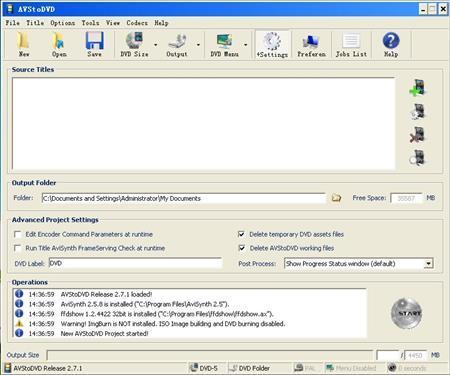
Task: Click DVD Folder status bar indicator
Action: click(250, 368)
